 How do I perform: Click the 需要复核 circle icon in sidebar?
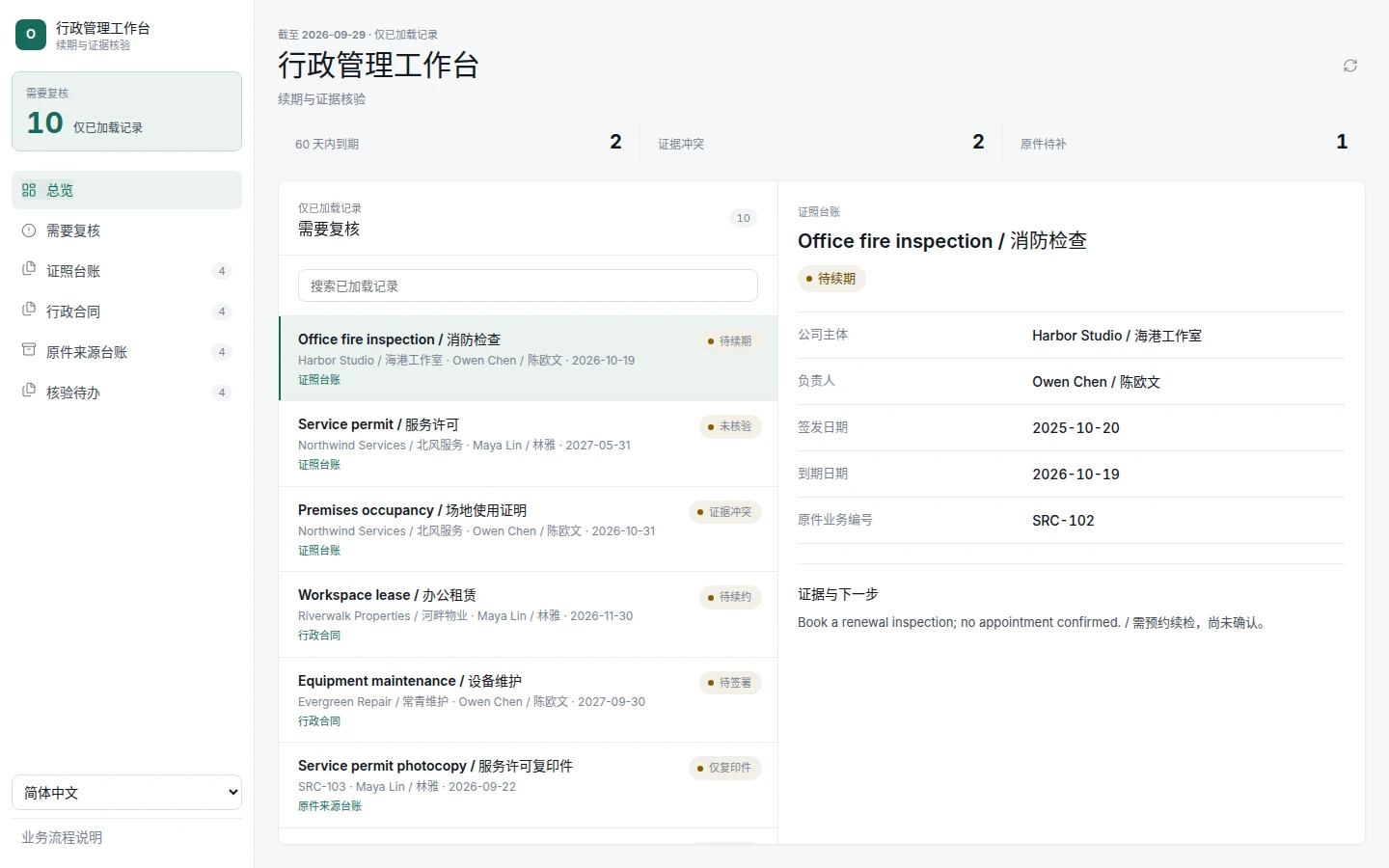(x=29, y=231)
